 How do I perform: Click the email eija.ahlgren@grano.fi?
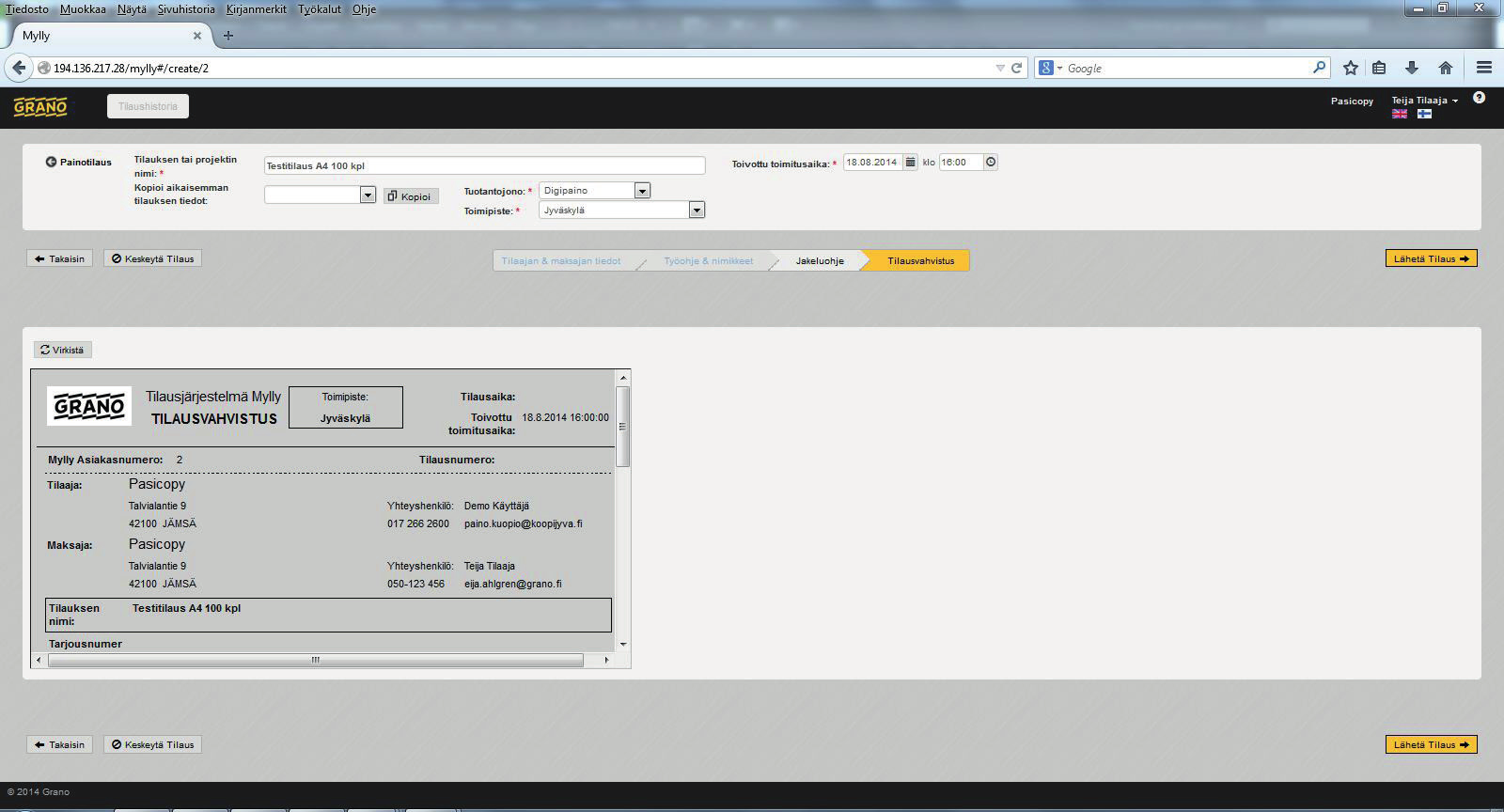513,584
